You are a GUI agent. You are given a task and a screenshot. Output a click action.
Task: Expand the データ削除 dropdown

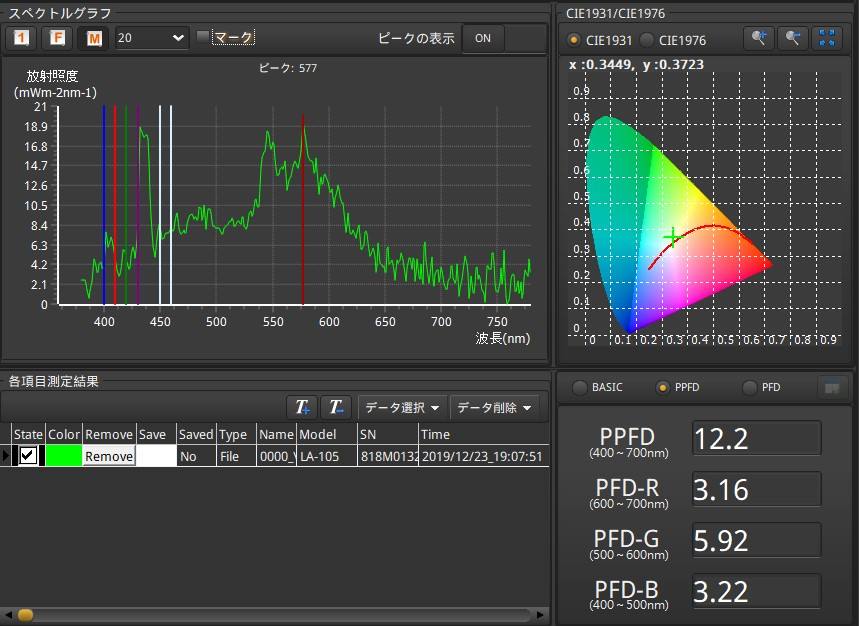click(494, 407)
